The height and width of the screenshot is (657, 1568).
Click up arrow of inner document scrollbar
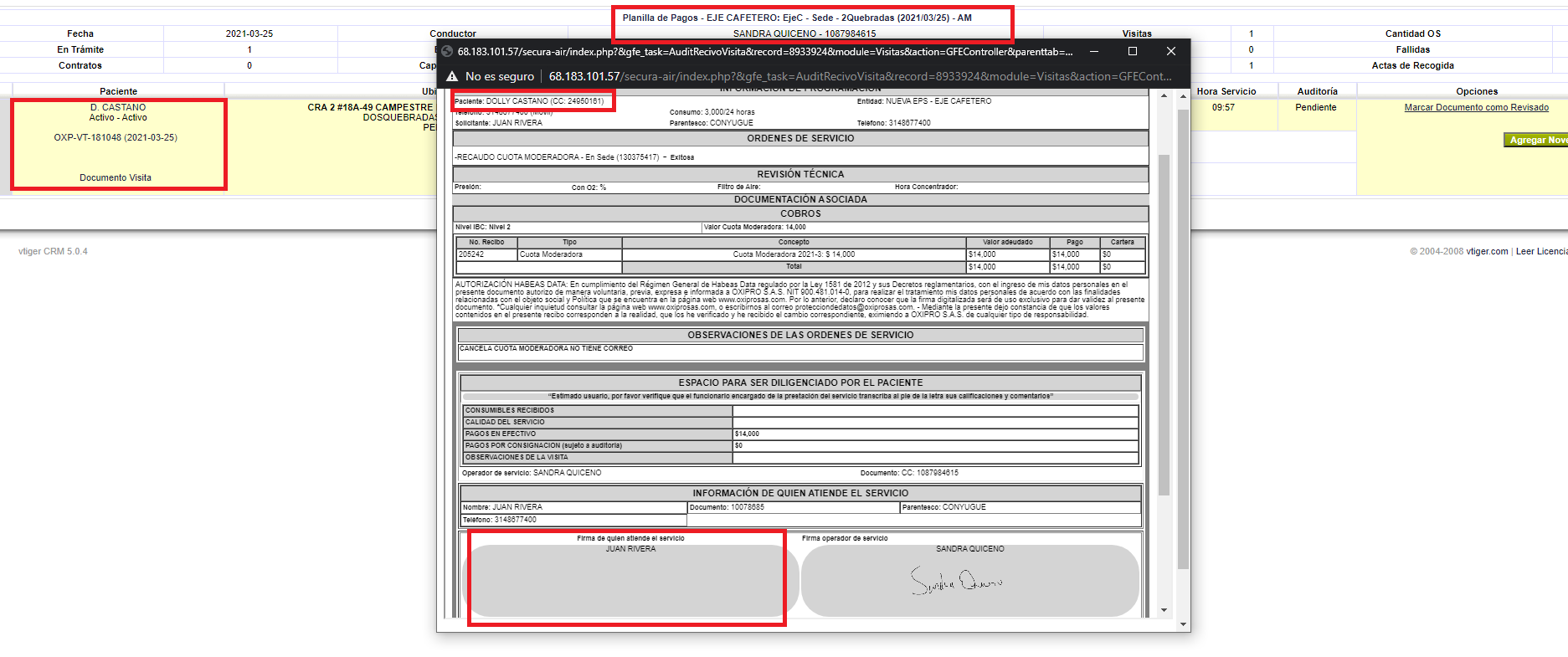click(x=1164, y=95)
